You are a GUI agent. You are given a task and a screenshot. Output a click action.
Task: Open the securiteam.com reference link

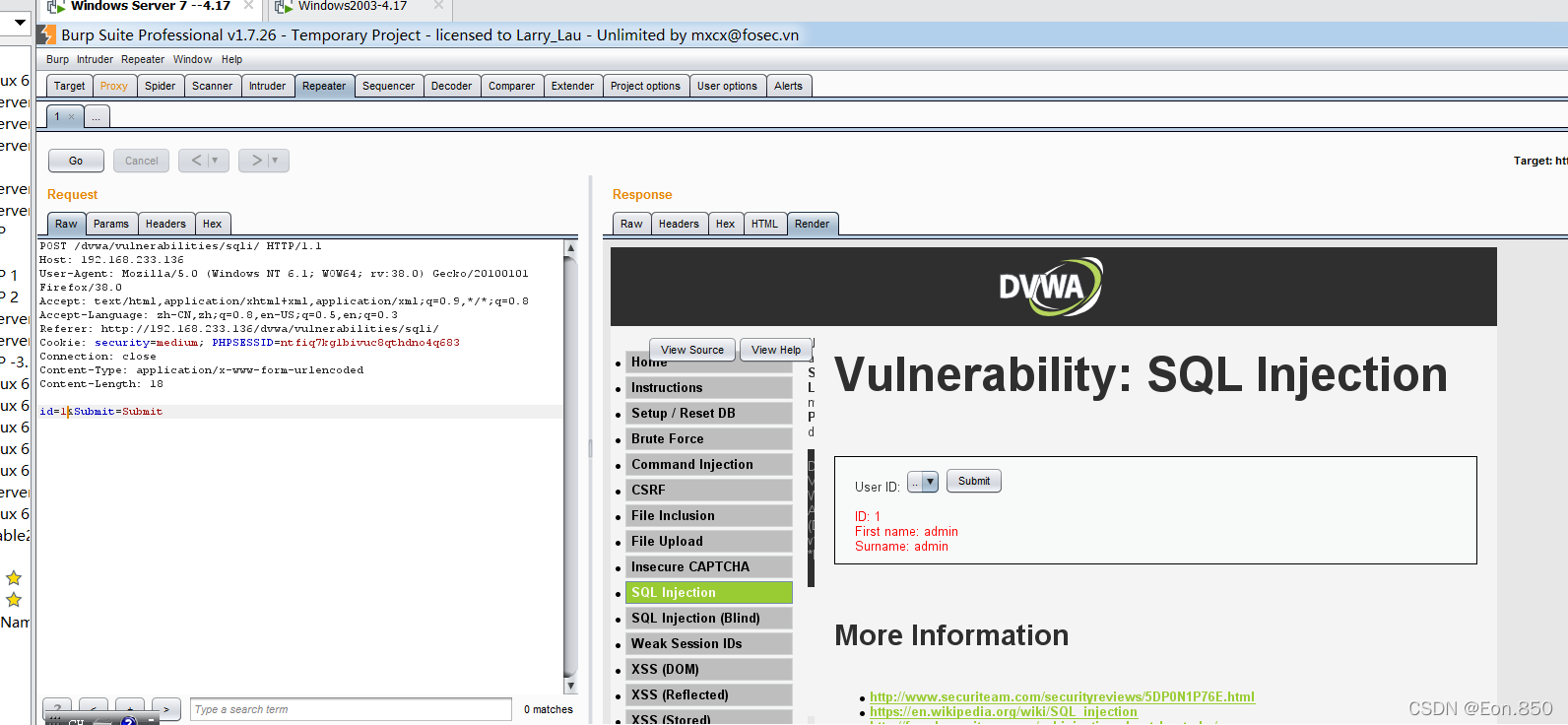[1062, 696]
